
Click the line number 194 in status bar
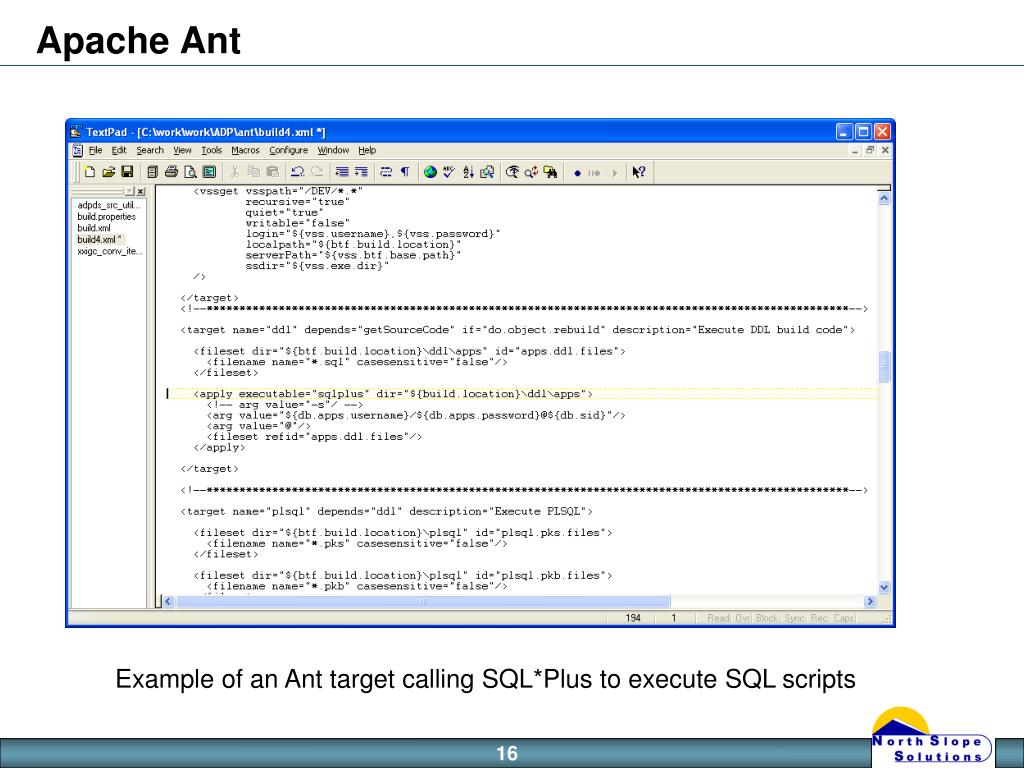click(x=633, y=618)
